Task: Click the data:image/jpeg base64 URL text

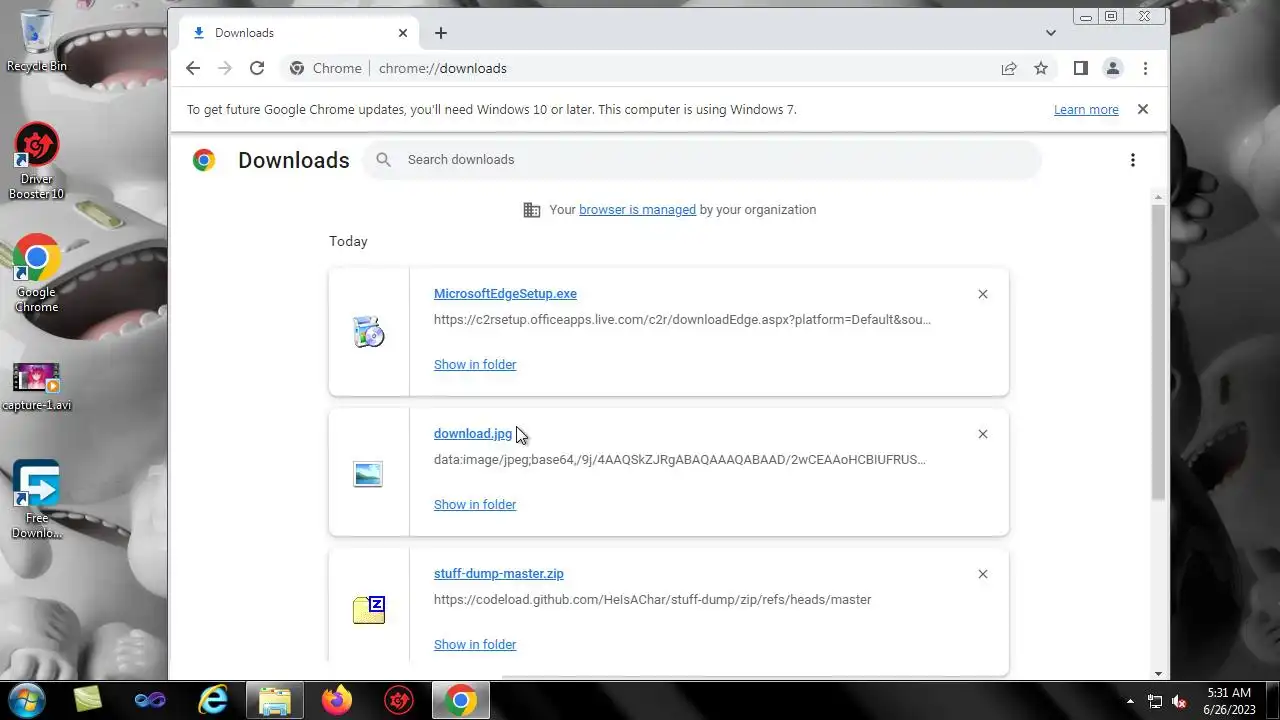Action: (680, 460)
